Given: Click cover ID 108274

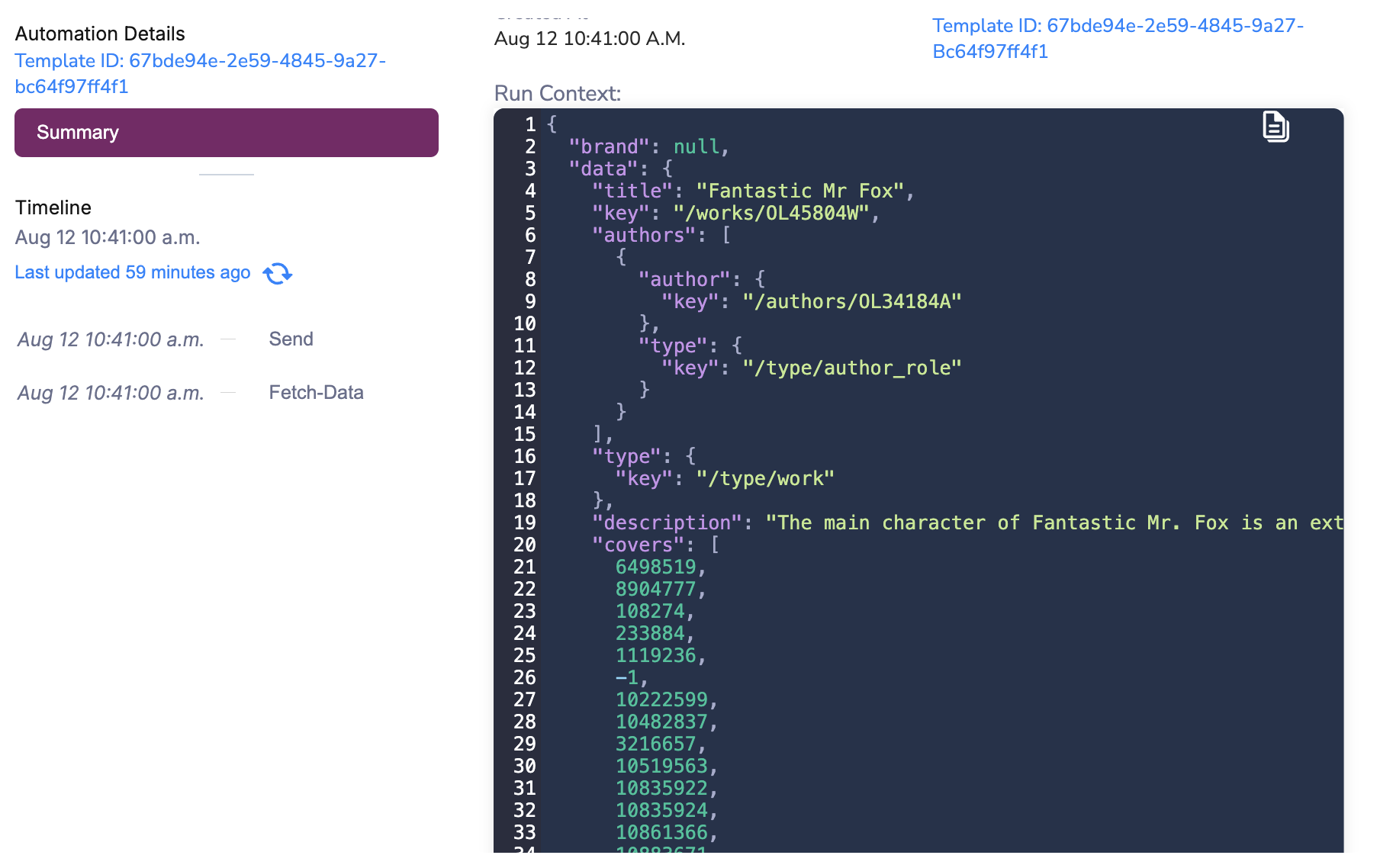Looking at the screenshot, I should tap(650, 611).
